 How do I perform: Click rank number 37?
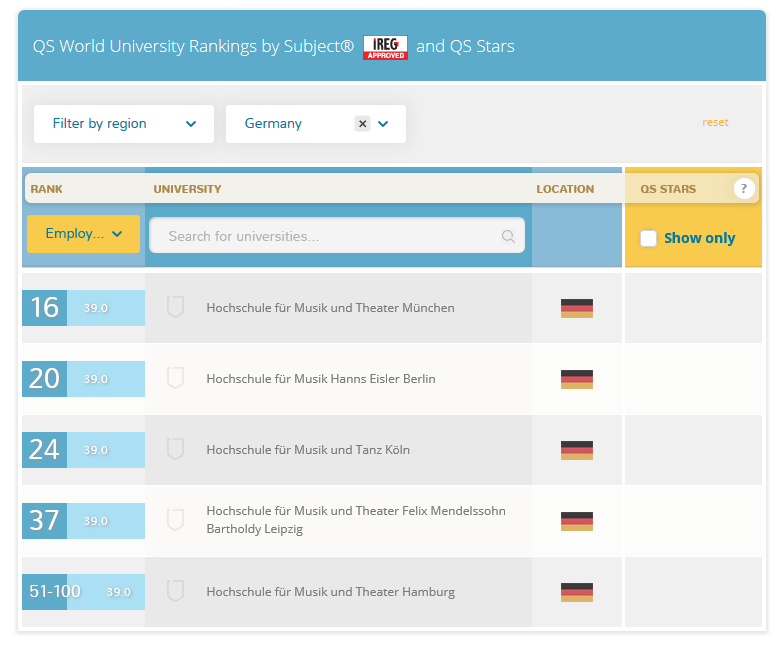(44, 520)
